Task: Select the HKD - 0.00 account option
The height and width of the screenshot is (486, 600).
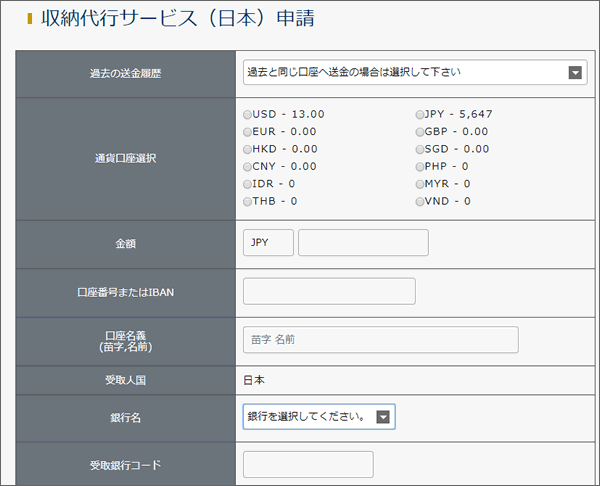Action: [x=248, y=149]
